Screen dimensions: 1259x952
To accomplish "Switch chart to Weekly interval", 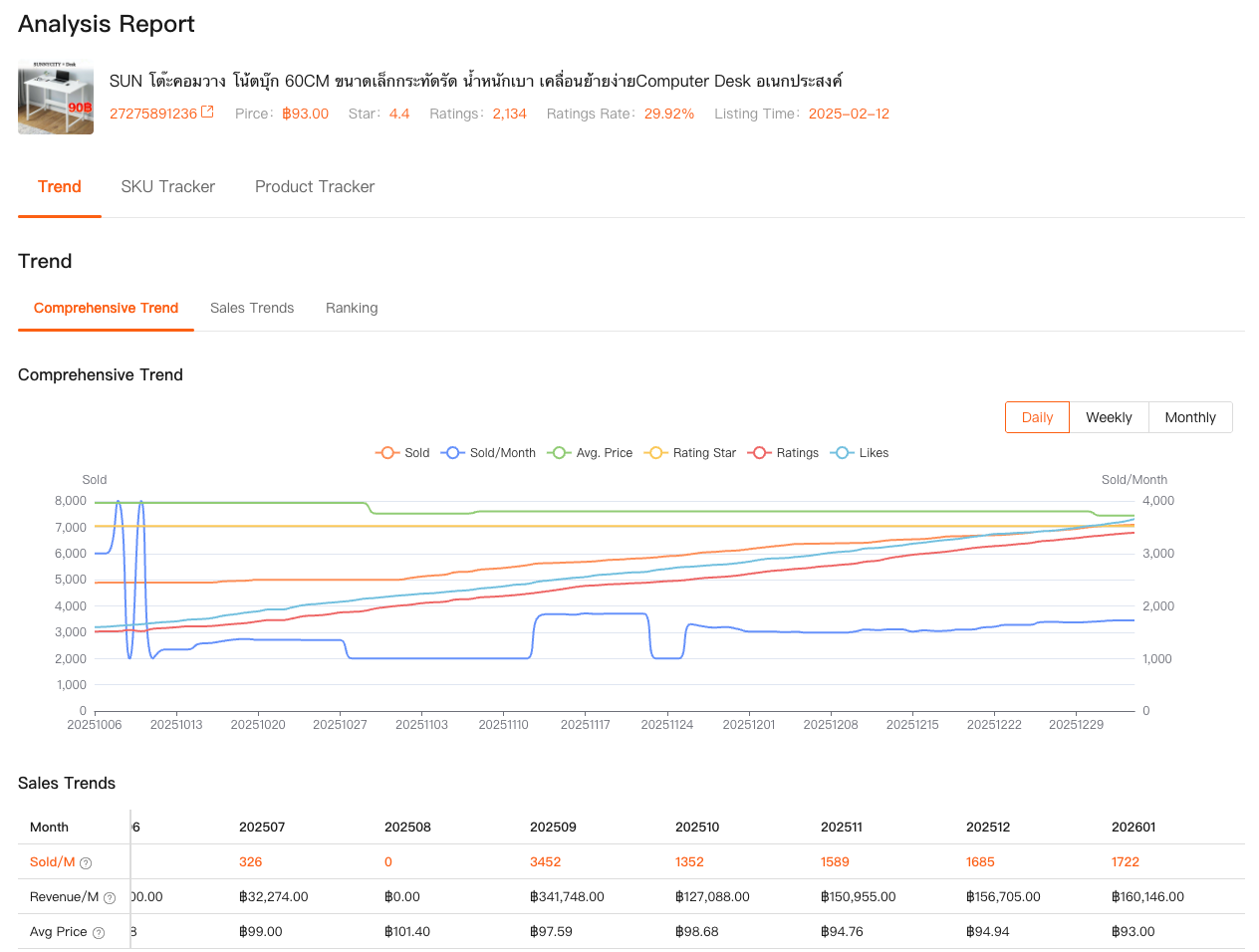I will click(x=1109, y=417).
